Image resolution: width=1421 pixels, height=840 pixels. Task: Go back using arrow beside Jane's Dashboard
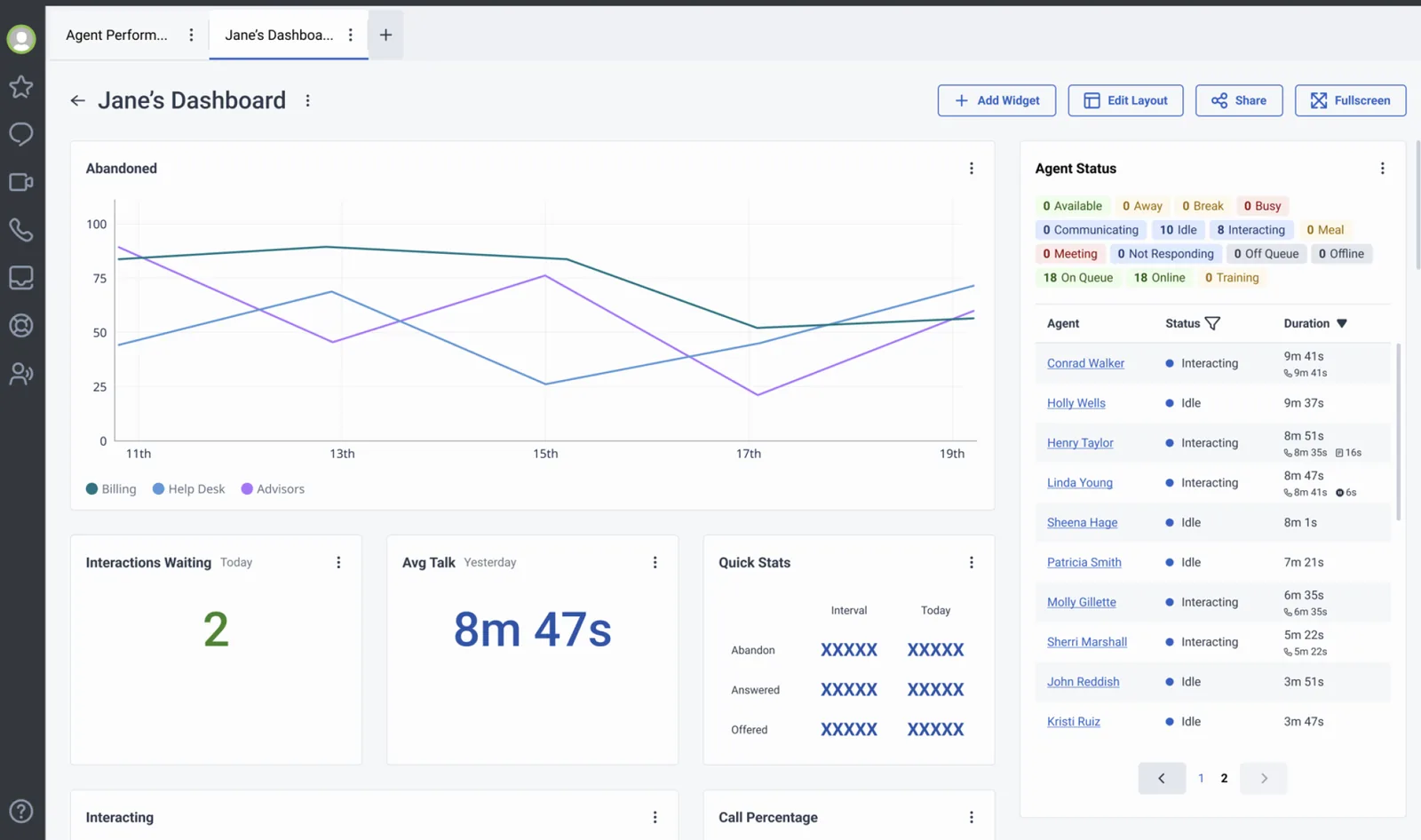point(78,100)
